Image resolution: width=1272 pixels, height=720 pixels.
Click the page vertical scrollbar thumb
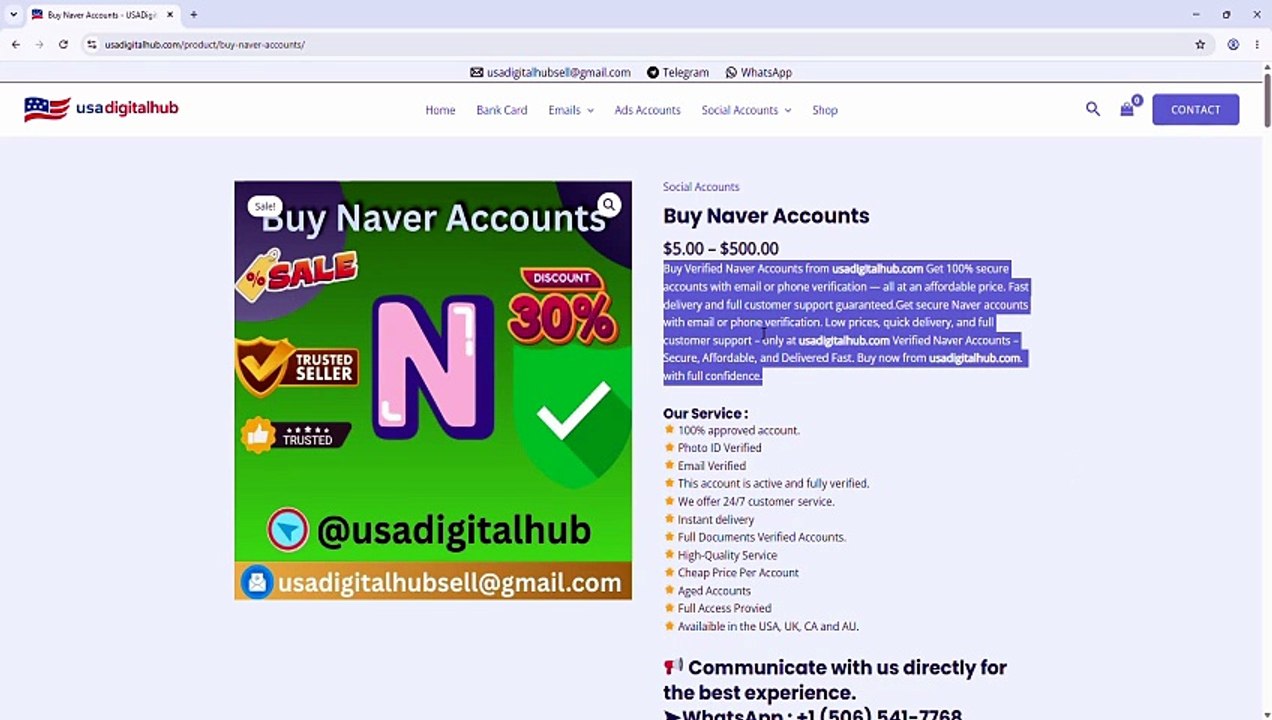[1267, 99]
